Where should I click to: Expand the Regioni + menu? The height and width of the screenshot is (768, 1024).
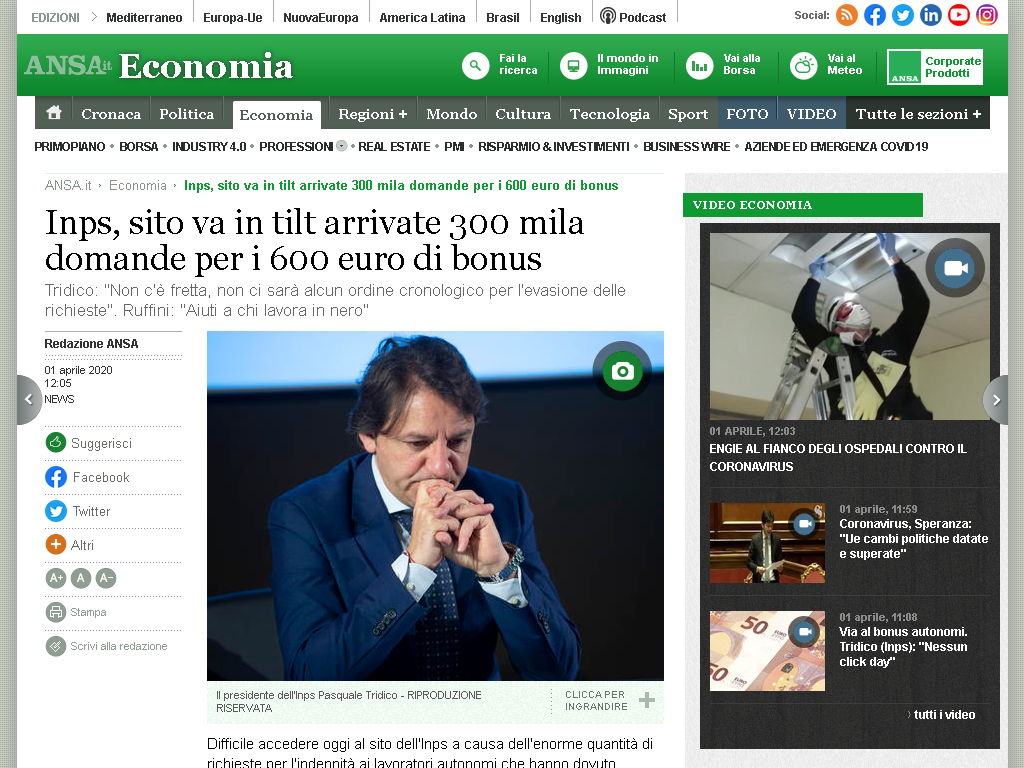[373, 114]
